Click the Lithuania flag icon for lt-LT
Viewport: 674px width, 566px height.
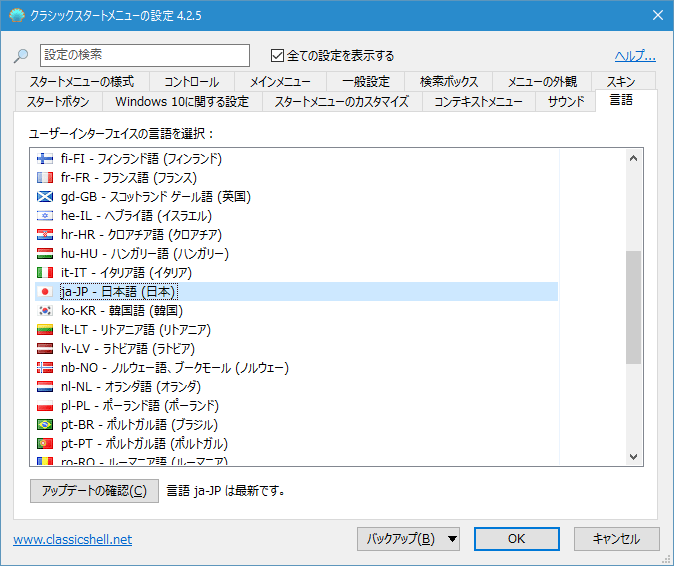pyautogui.click(x=45, y=330)
